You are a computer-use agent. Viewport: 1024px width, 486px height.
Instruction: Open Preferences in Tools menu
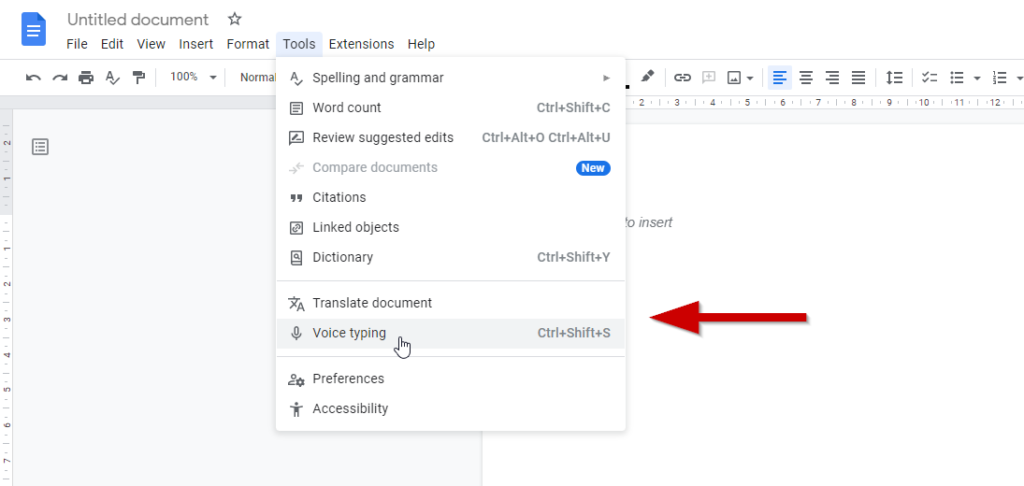coord(451,379)
